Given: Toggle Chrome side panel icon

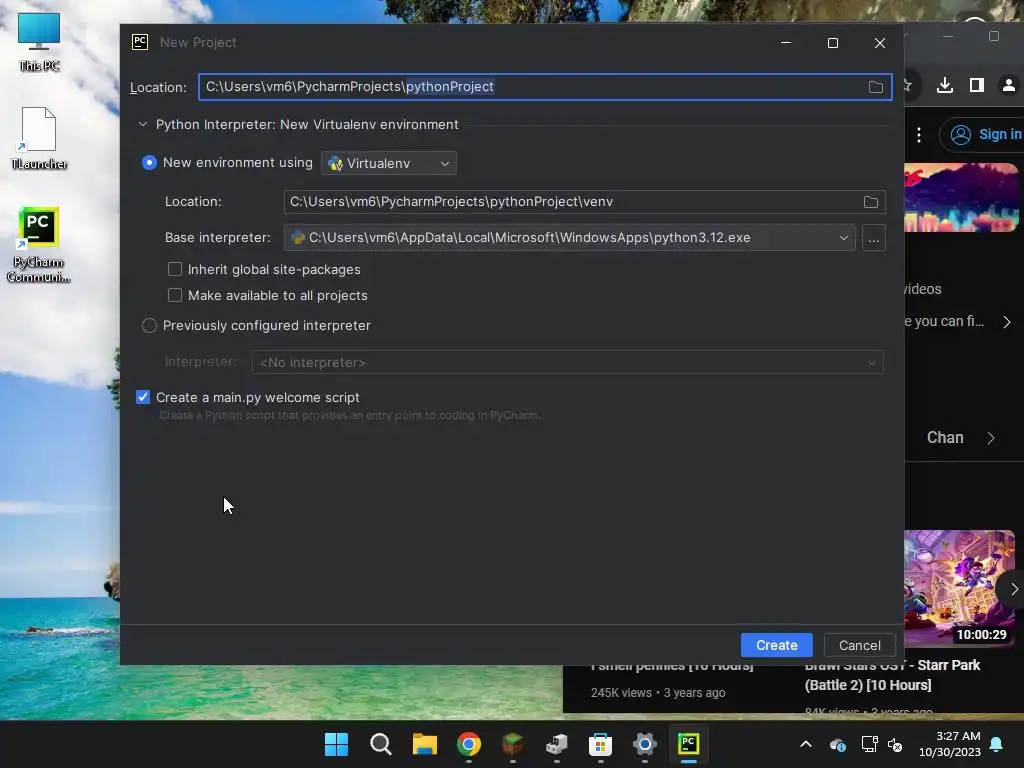Looking at the screenshot, I should (977, 86).
